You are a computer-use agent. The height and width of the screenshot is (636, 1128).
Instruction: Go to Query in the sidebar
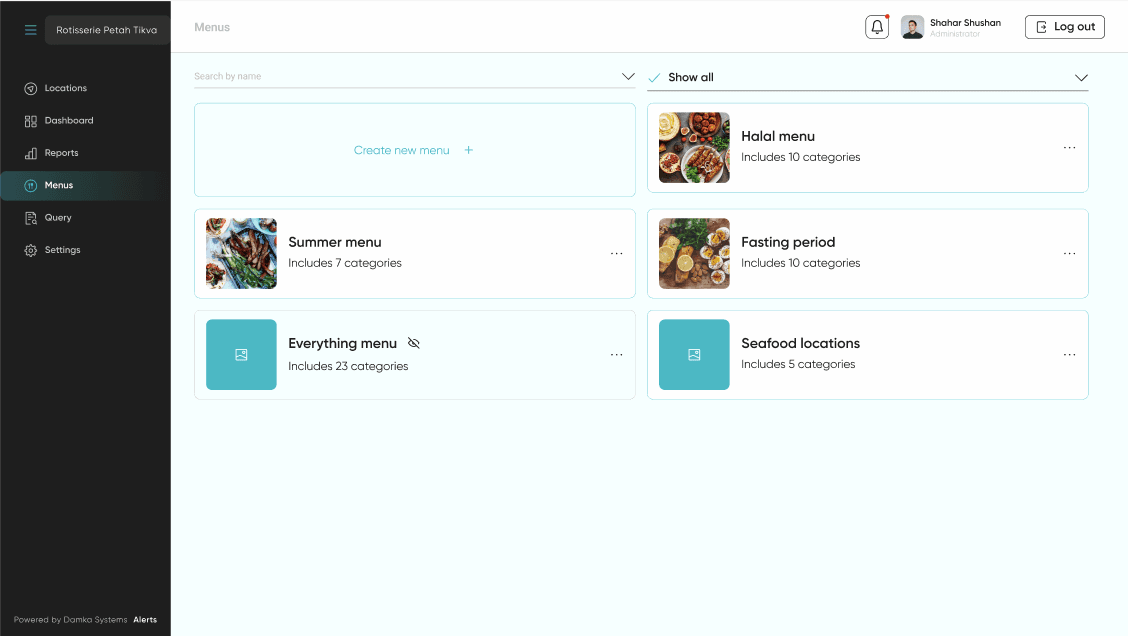pos(58,217)
